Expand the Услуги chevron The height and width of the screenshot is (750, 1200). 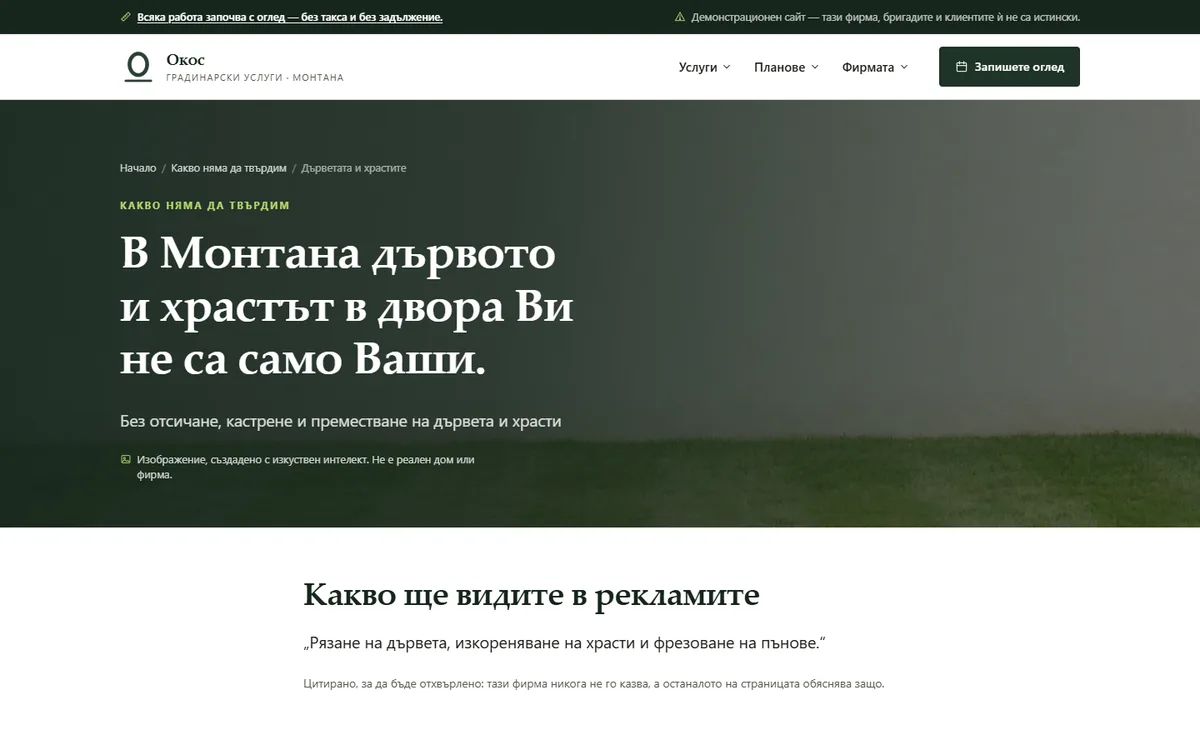(x=727, y=67)
